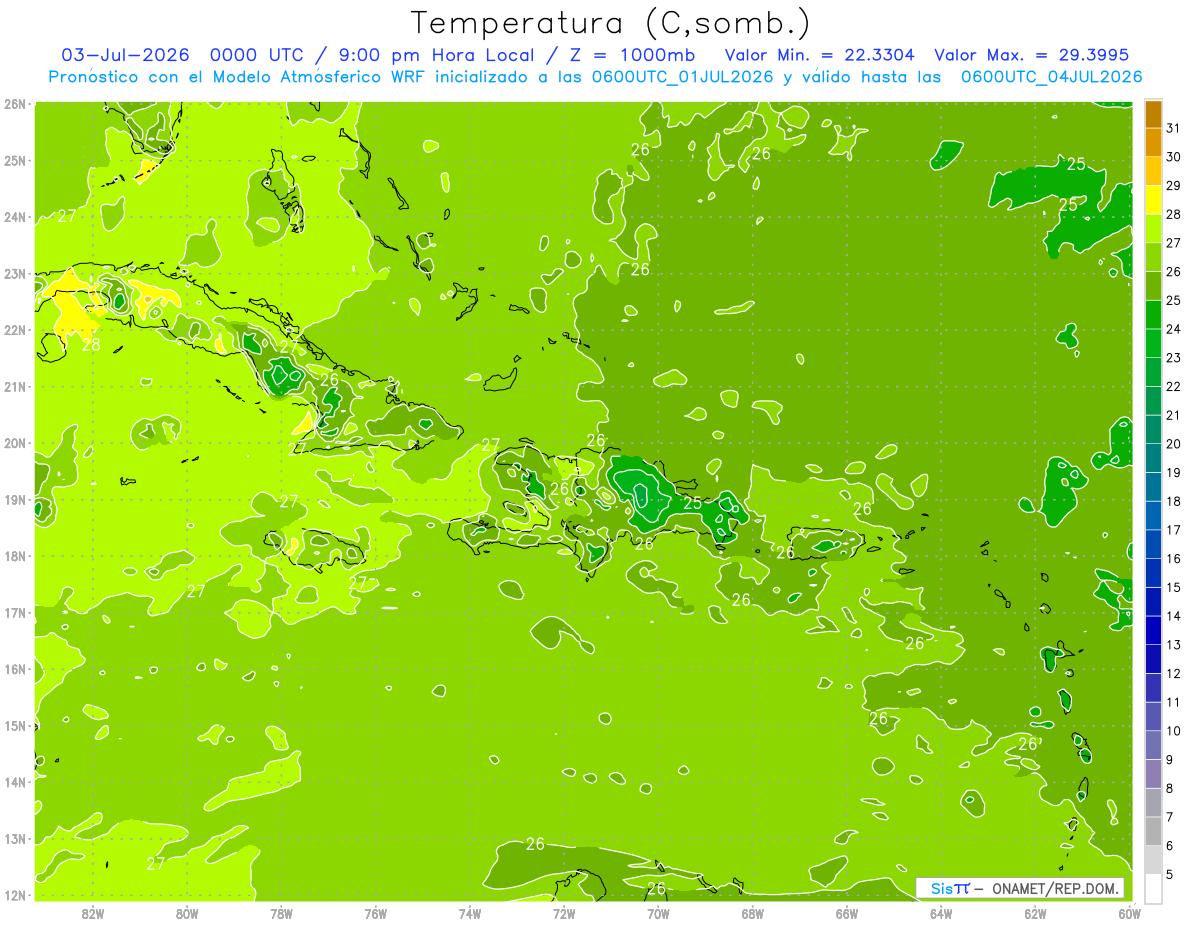Click the 60W longitude axis label
Screen dimensions: 1200x927
[x=1130, y=913]
